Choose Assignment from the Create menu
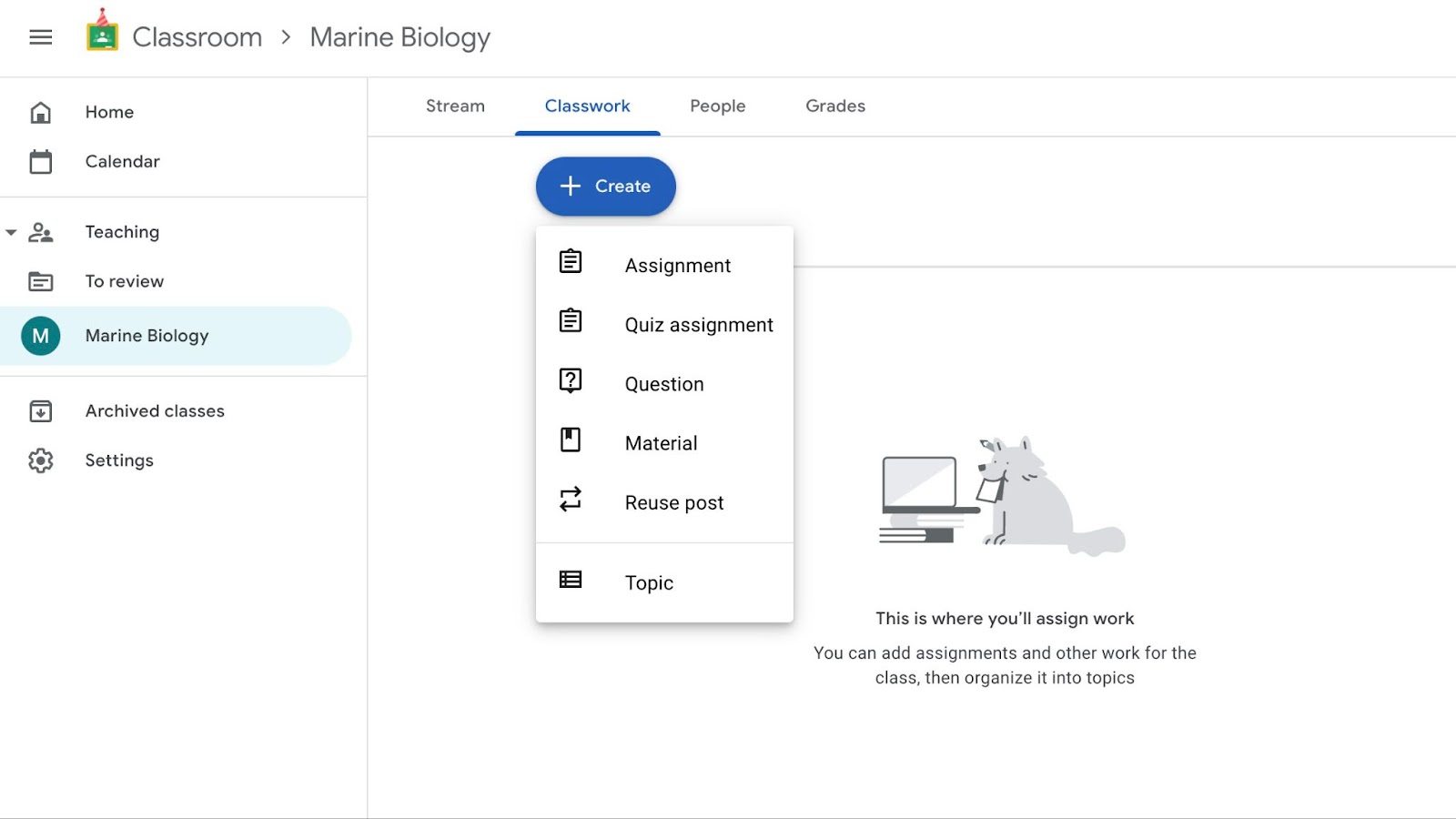 pyautogui.click(x=677, y=266)
